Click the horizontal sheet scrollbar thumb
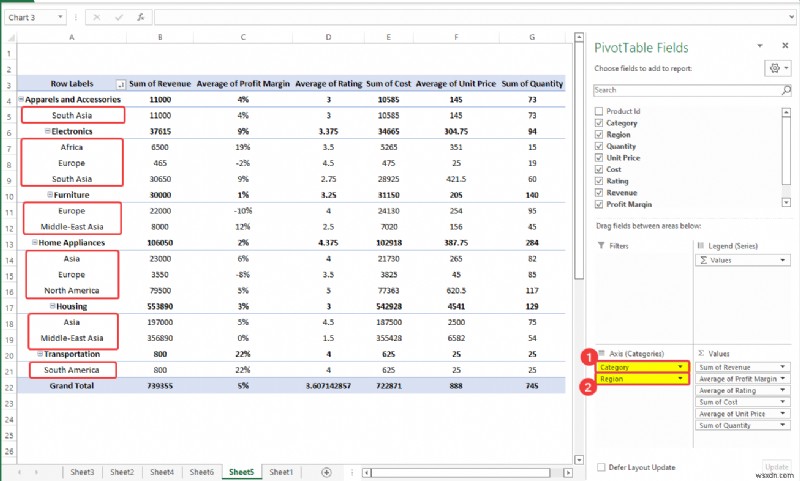This screenshot has height=481, width=800. click(461, 473)
